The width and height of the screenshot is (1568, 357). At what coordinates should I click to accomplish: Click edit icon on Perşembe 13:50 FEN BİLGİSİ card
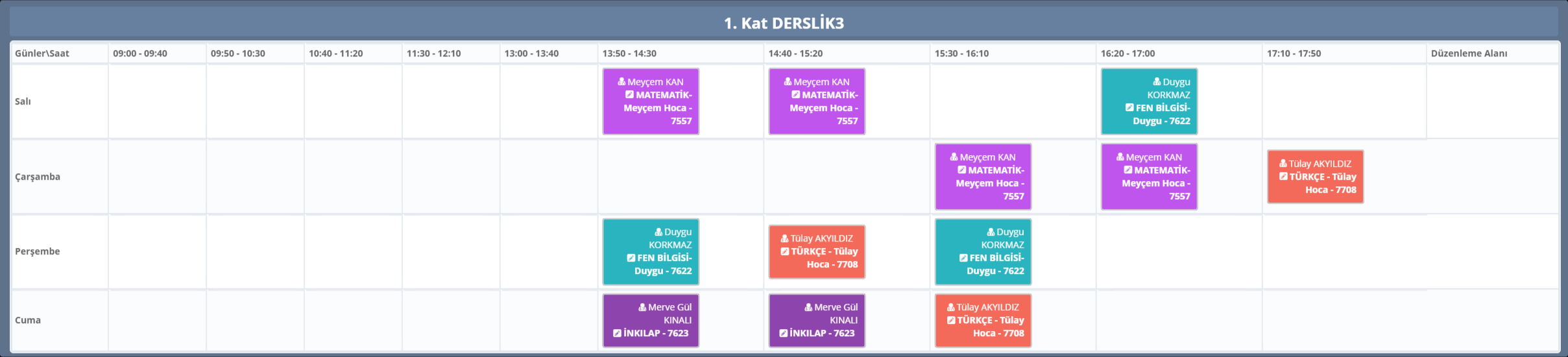point(631,258)
